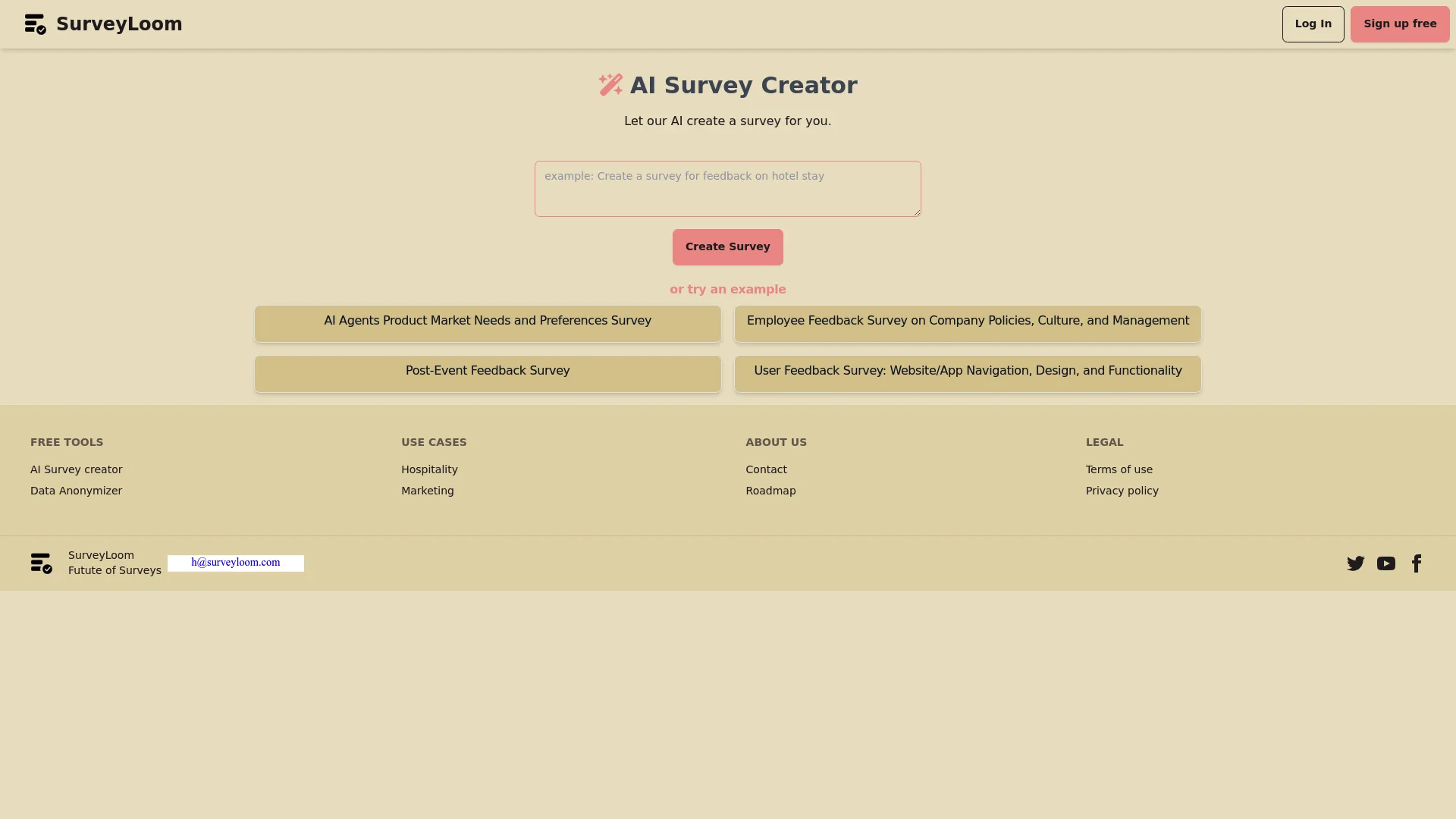Screen dimensions: 1456x819
Task: Try the Employee Feedback Survey example
Action: point(968,324)
